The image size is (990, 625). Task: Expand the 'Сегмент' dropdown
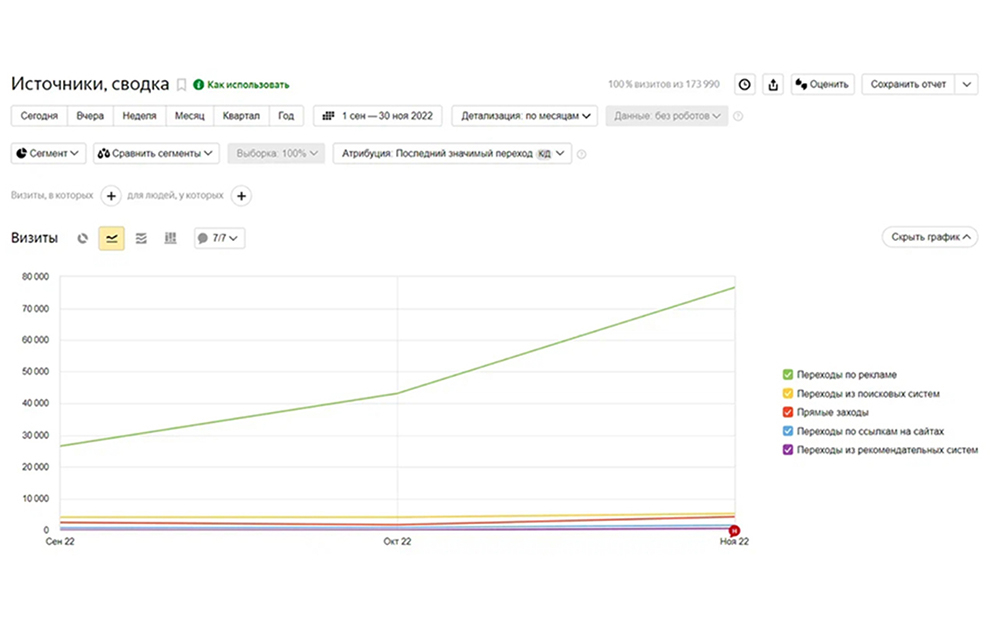(x=48, y=154)
